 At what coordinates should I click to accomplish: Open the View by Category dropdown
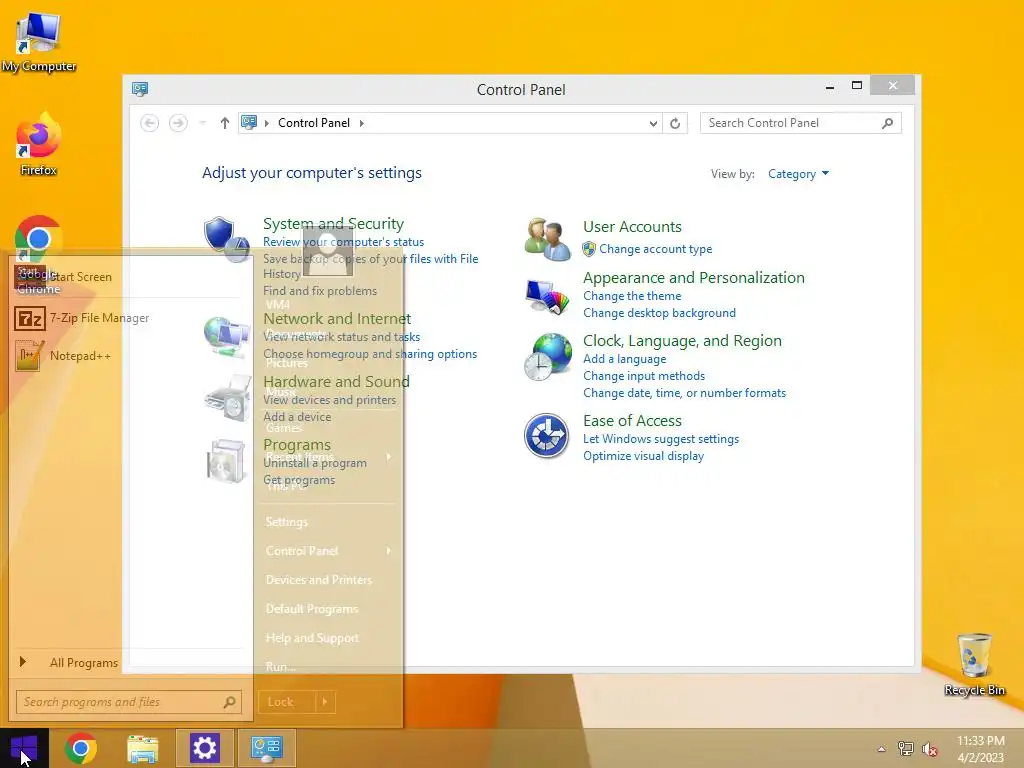[798, 174]
